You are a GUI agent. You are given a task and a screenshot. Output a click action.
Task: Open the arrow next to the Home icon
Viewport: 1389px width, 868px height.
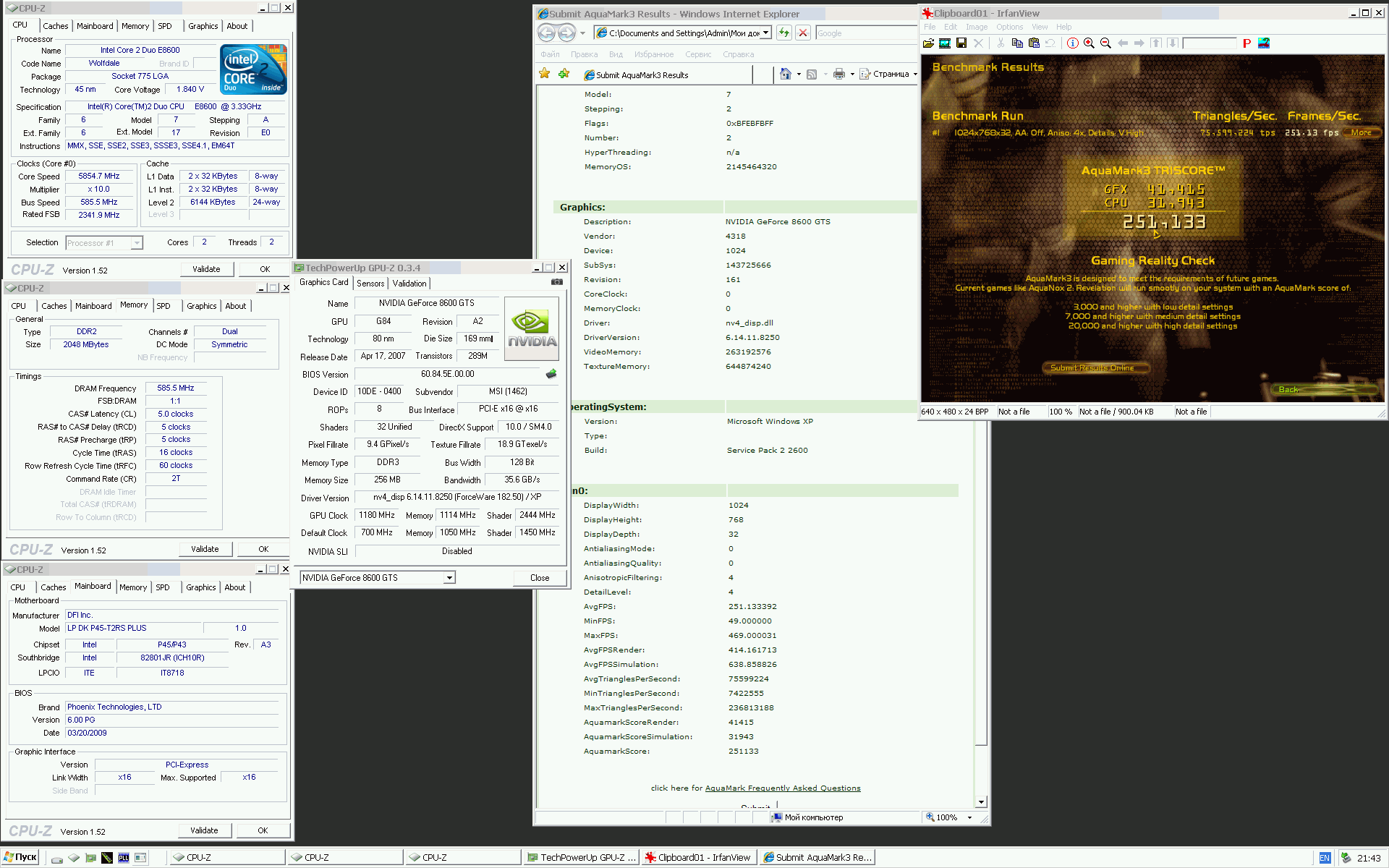(799, 75)
